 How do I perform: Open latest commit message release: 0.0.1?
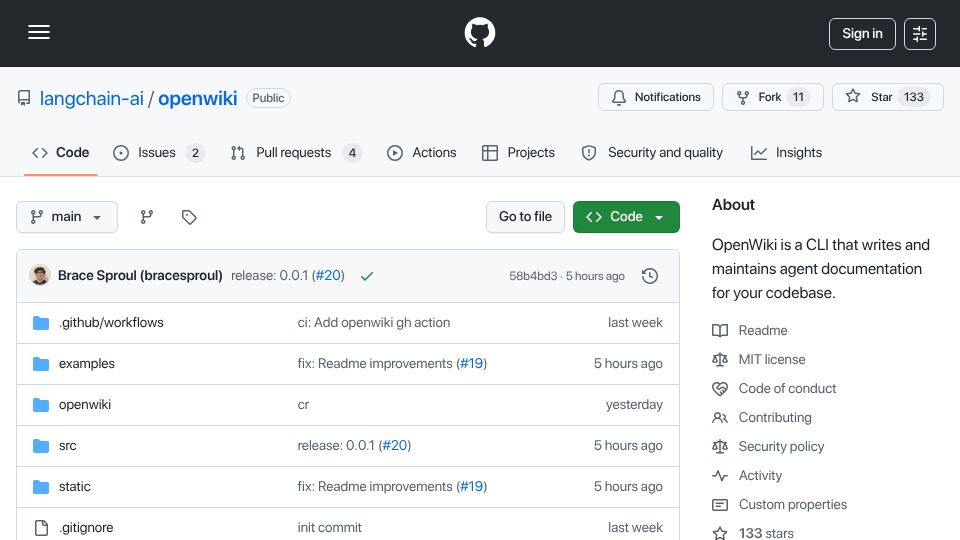pos(269,276)
